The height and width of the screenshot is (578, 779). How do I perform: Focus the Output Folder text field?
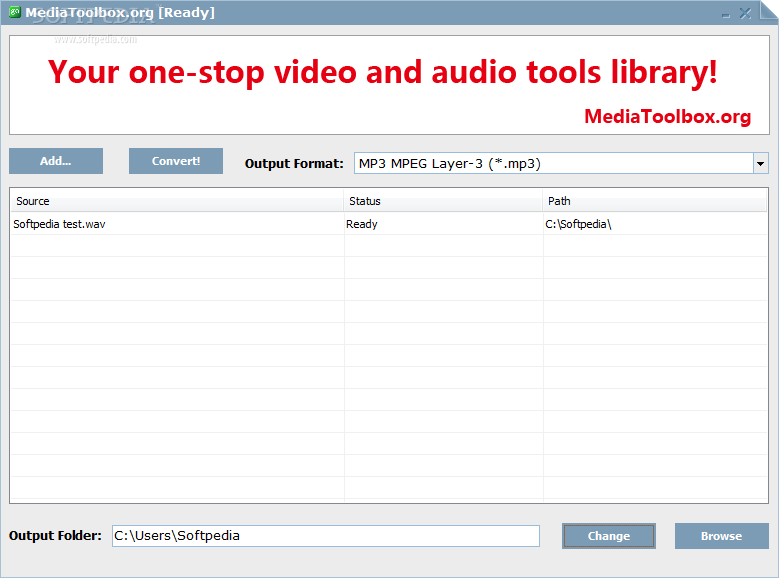(x=326, y=536)
